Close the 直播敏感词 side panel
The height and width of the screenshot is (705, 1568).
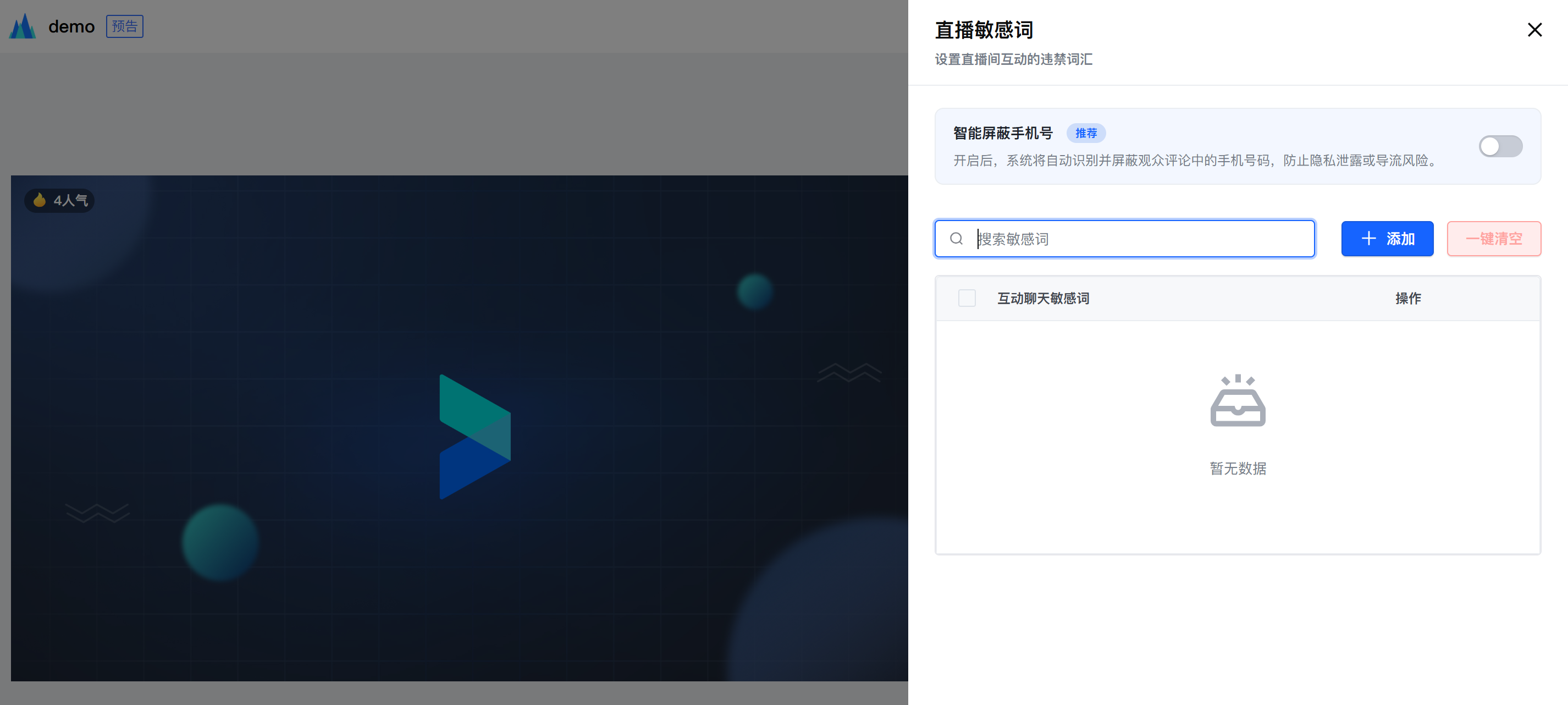point(1534,29)
